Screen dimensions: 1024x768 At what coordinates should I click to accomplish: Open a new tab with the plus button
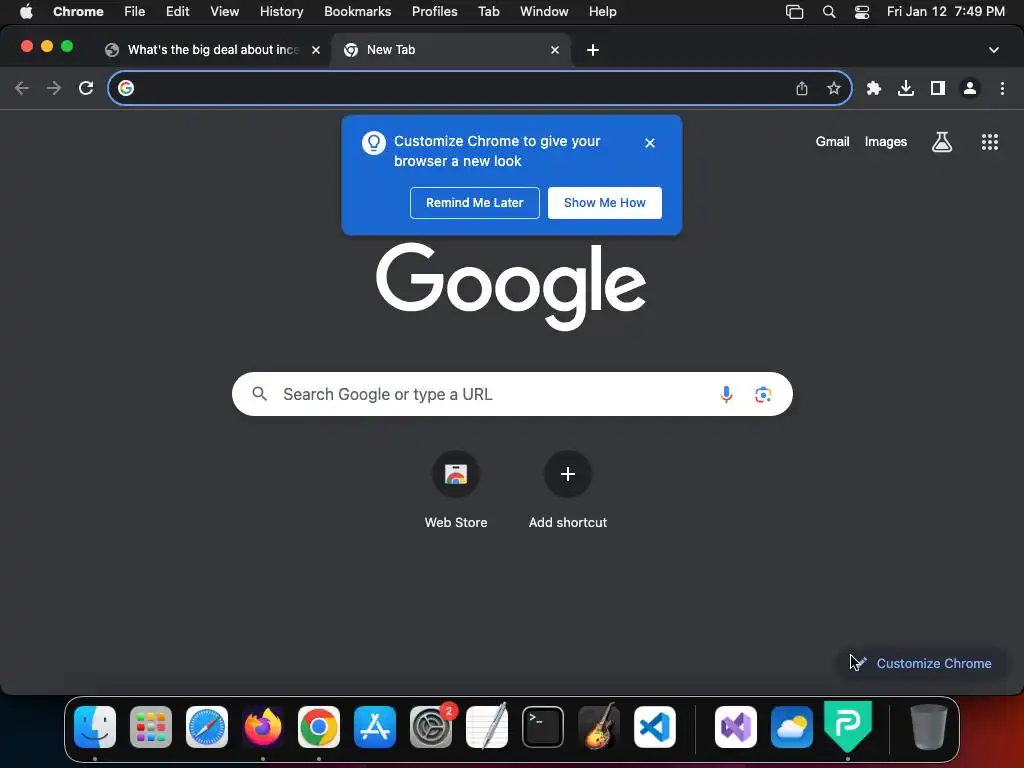pos(592,50)
